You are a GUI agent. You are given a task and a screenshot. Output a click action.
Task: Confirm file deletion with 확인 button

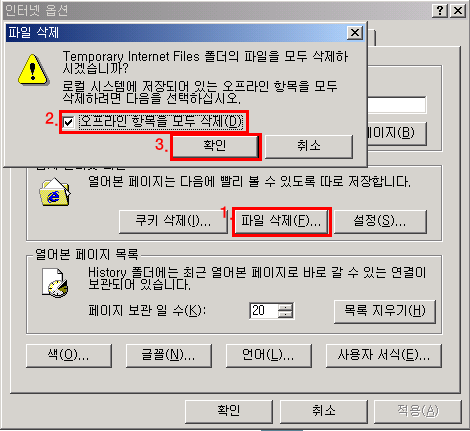click(215, 146)
